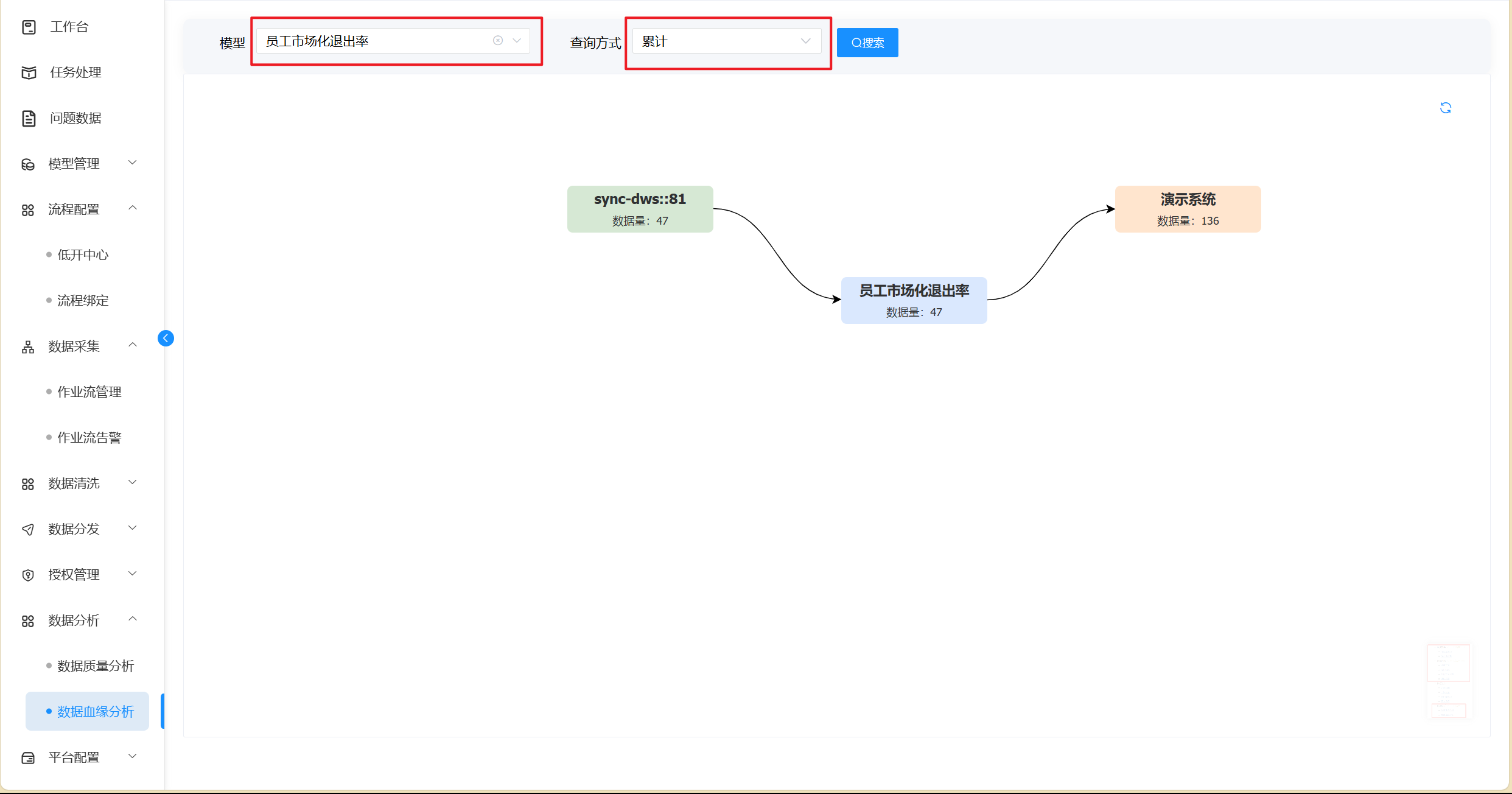
Task: Click the 问题数据 document icon
Action: click(29, 118)
